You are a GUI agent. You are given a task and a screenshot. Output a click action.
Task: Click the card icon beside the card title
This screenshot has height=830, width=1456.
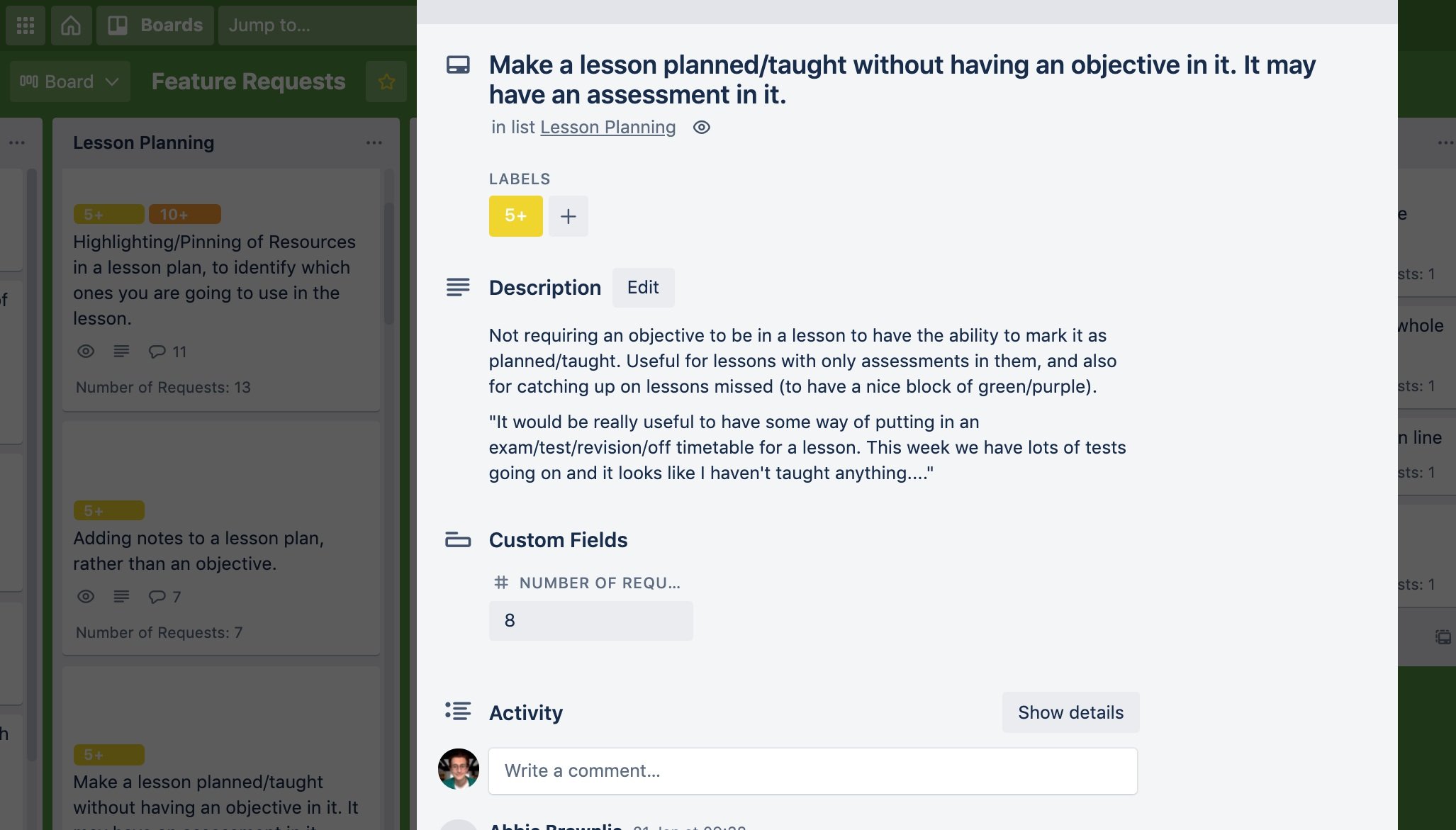[458, 65]
